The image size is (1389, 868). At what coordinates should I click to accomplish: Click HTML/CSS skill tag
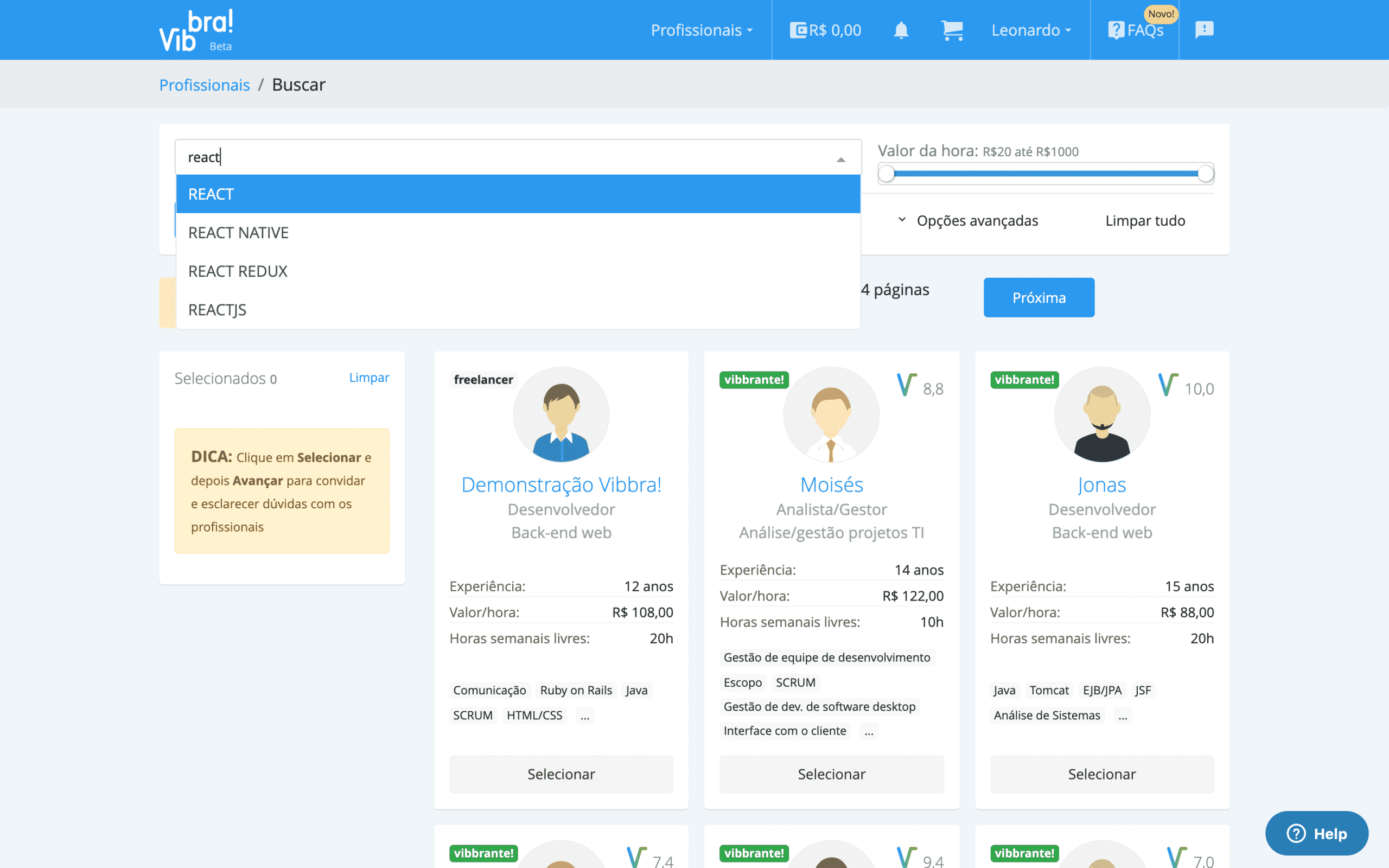(534, 716)
